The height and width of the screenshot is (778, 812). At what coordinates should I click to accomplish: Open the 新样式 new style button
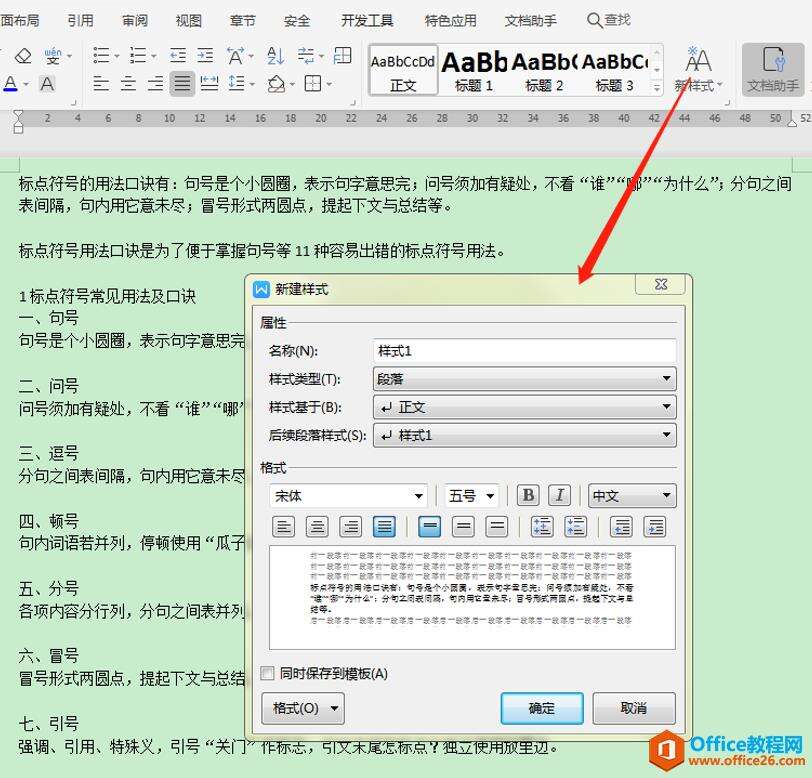pyautogui.click(x=698, y=69)
